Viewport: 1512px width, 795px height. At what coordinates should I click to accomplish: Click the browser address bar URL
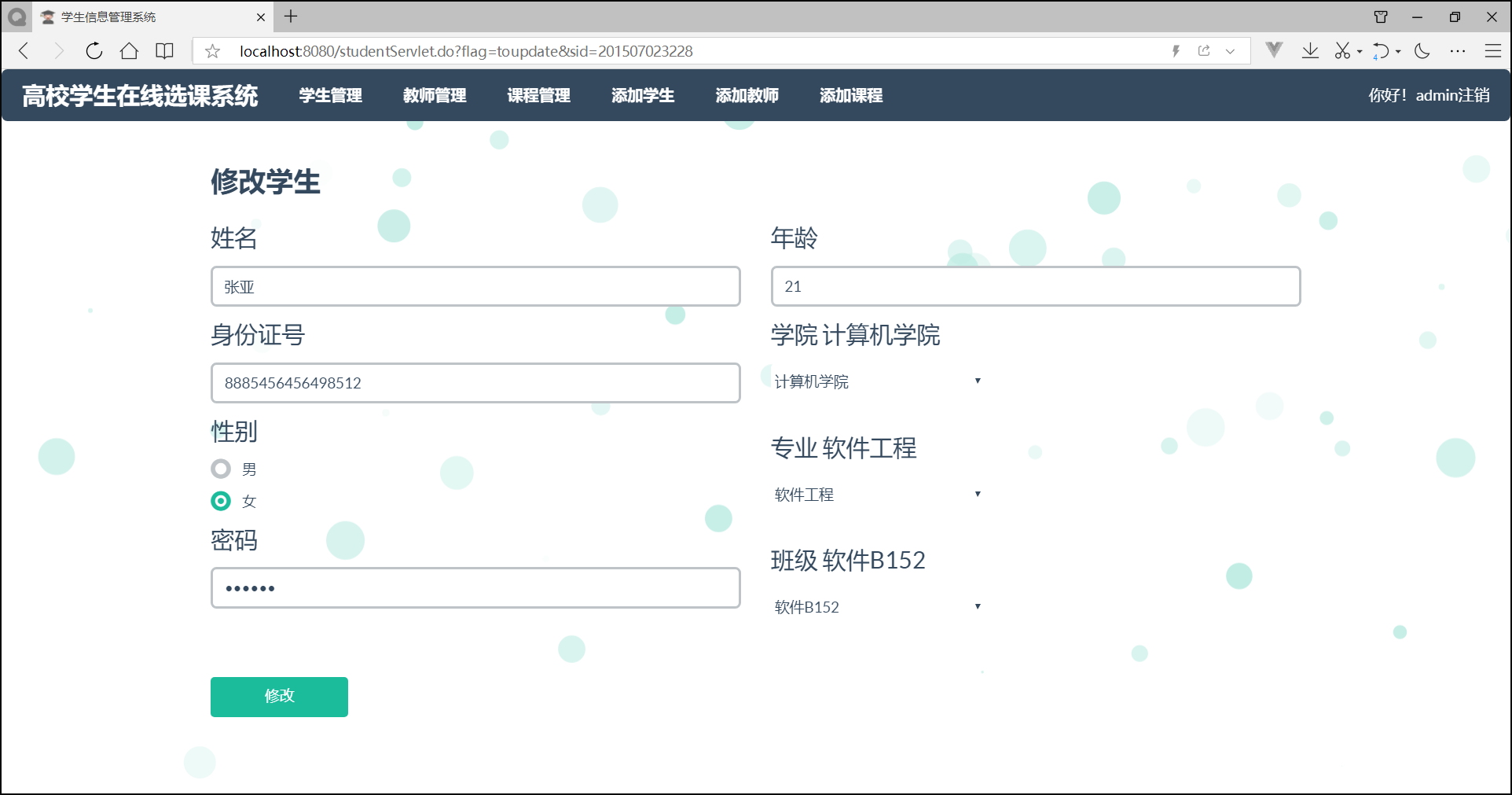tap(466, 51)
